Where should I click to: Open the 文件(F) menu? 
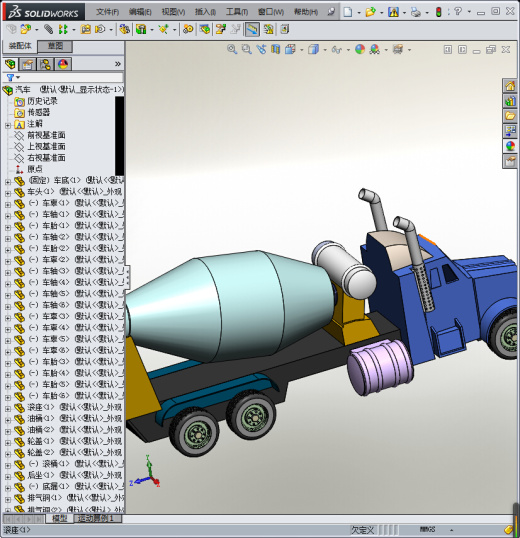[107, 12]
